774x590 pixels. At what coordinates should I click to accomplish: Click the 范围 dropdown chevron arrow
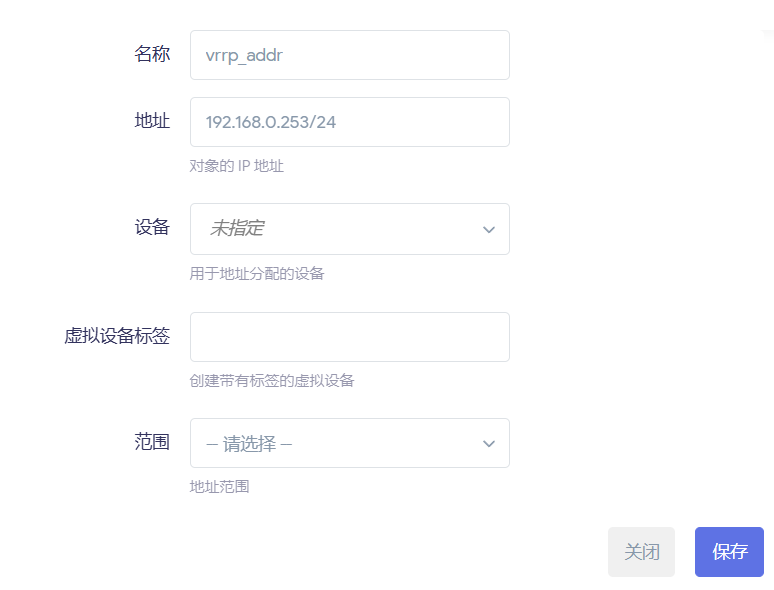(489, 443)
